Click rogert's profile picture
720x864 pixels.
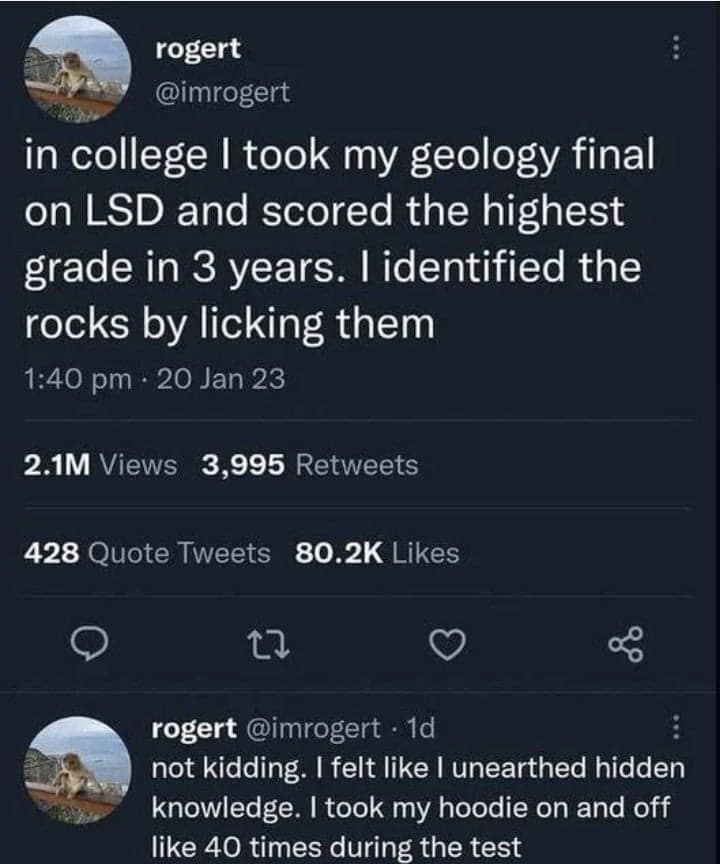click(75, 72)
